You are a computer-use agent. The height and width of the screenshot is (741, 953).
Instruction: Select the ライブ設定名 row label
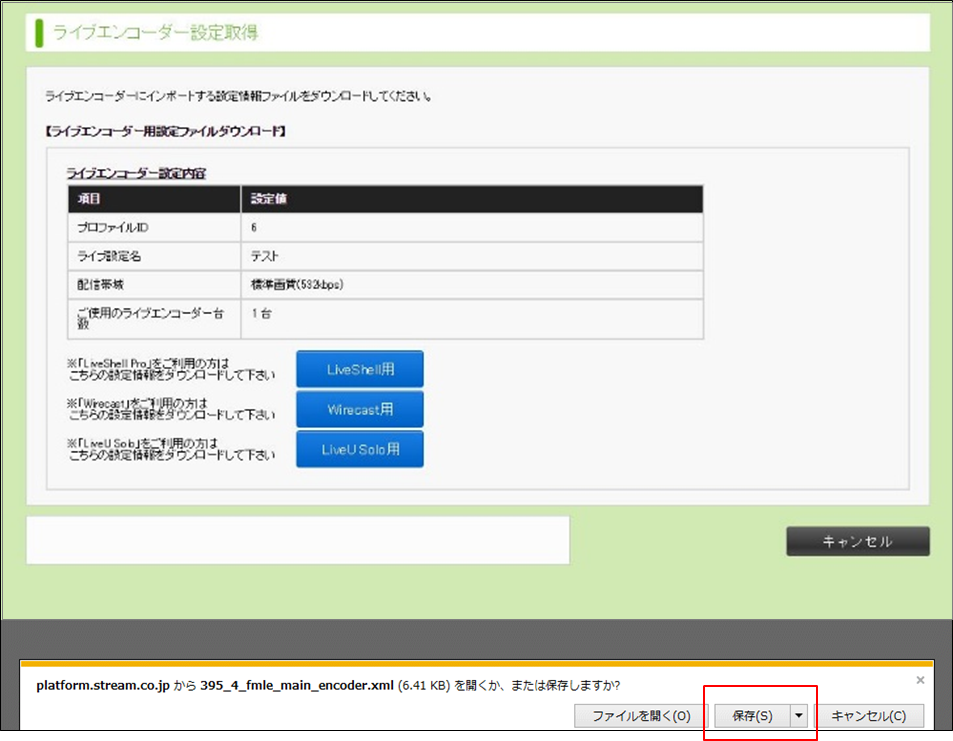click(109, 256)
